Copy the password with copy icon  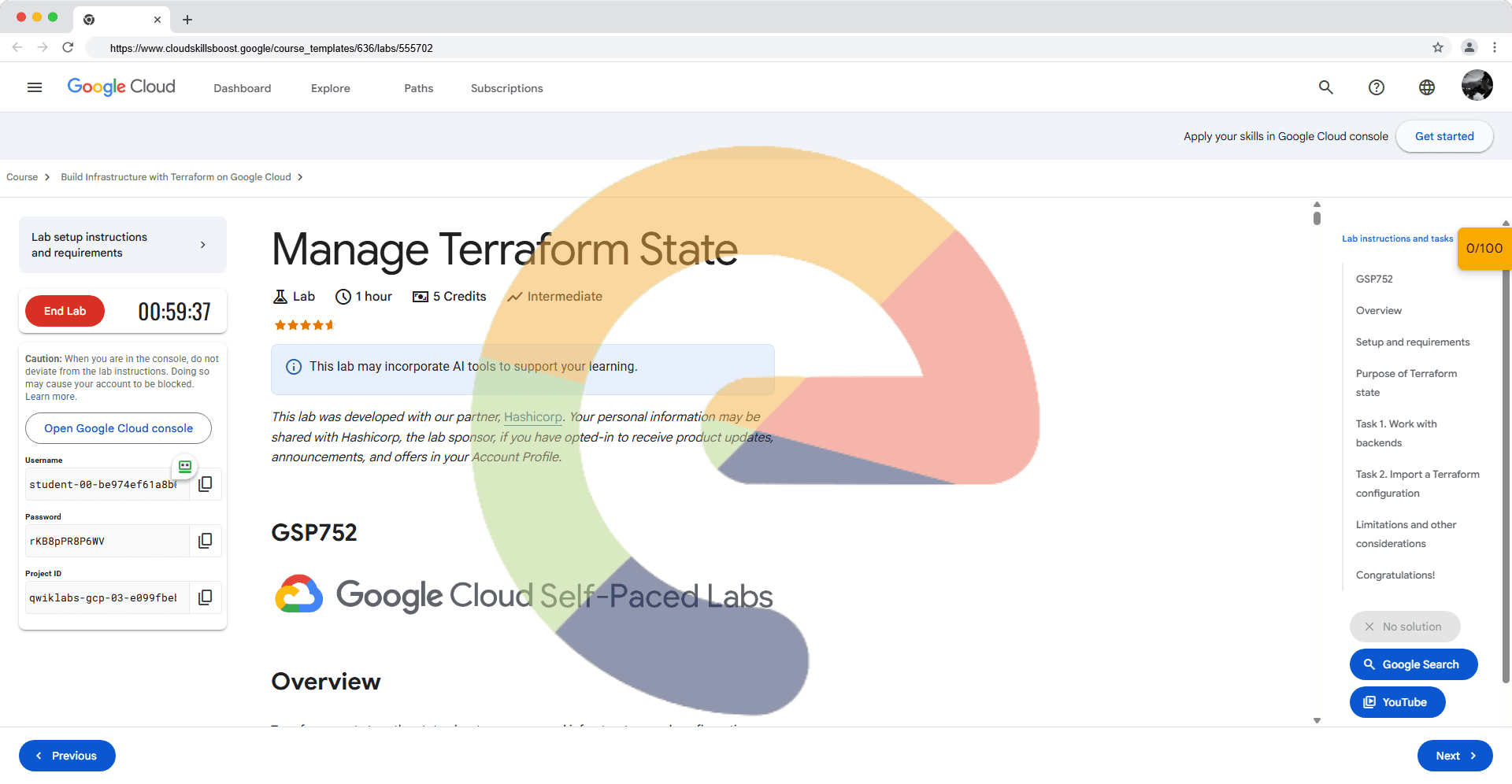click(x=206, y=541)
